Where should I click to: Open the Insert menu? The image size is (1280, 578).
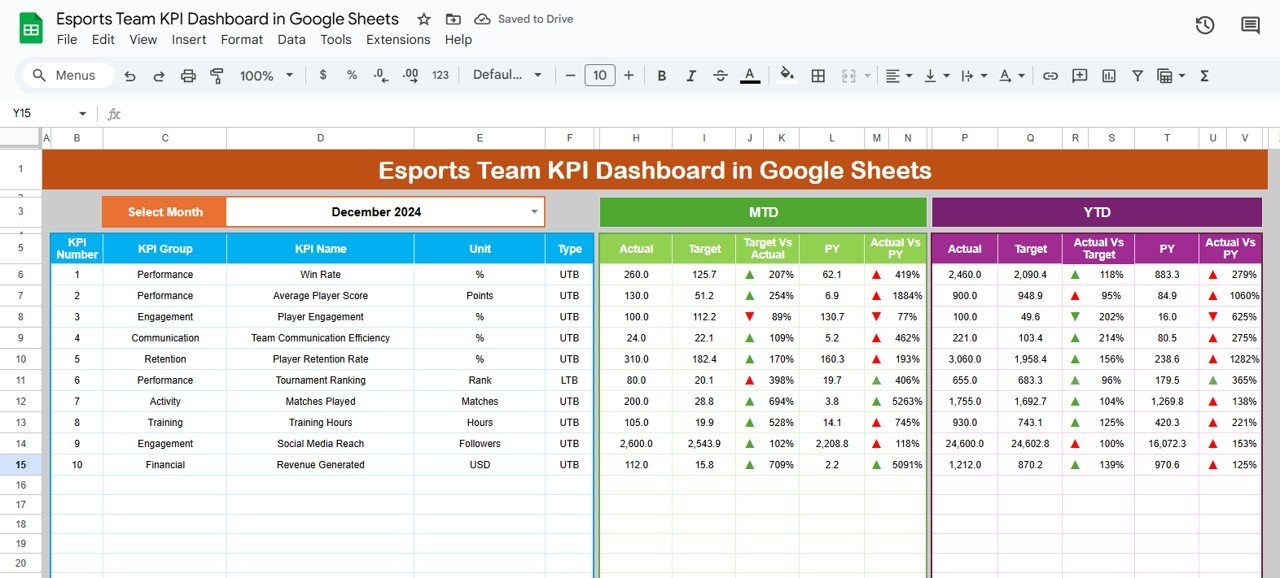[189, 40]
